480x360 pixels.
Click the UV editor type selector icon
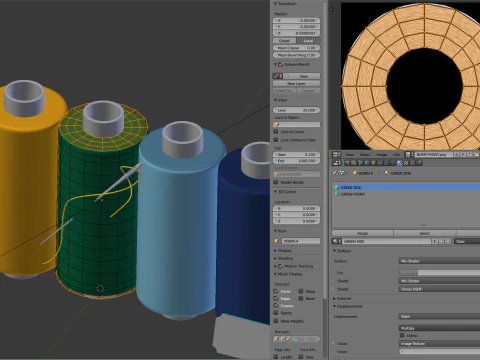pos(336,155)
